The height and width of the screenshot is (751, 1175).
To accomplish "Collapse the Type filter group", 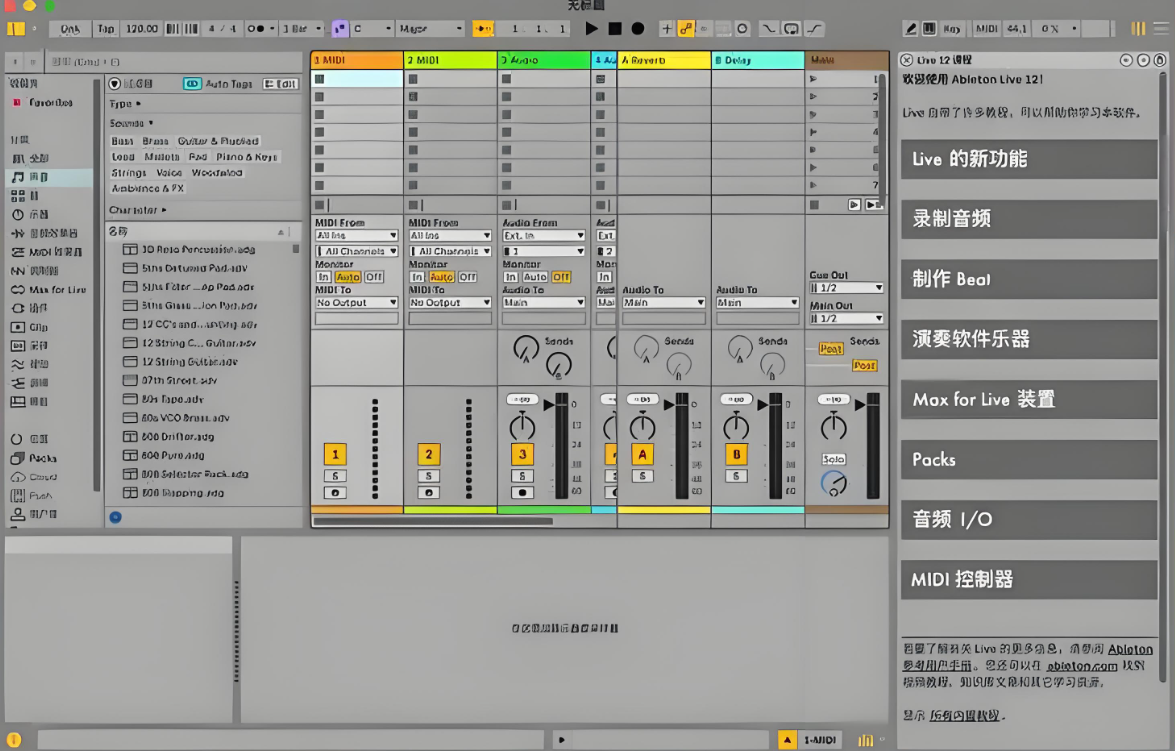I will 125,104.
